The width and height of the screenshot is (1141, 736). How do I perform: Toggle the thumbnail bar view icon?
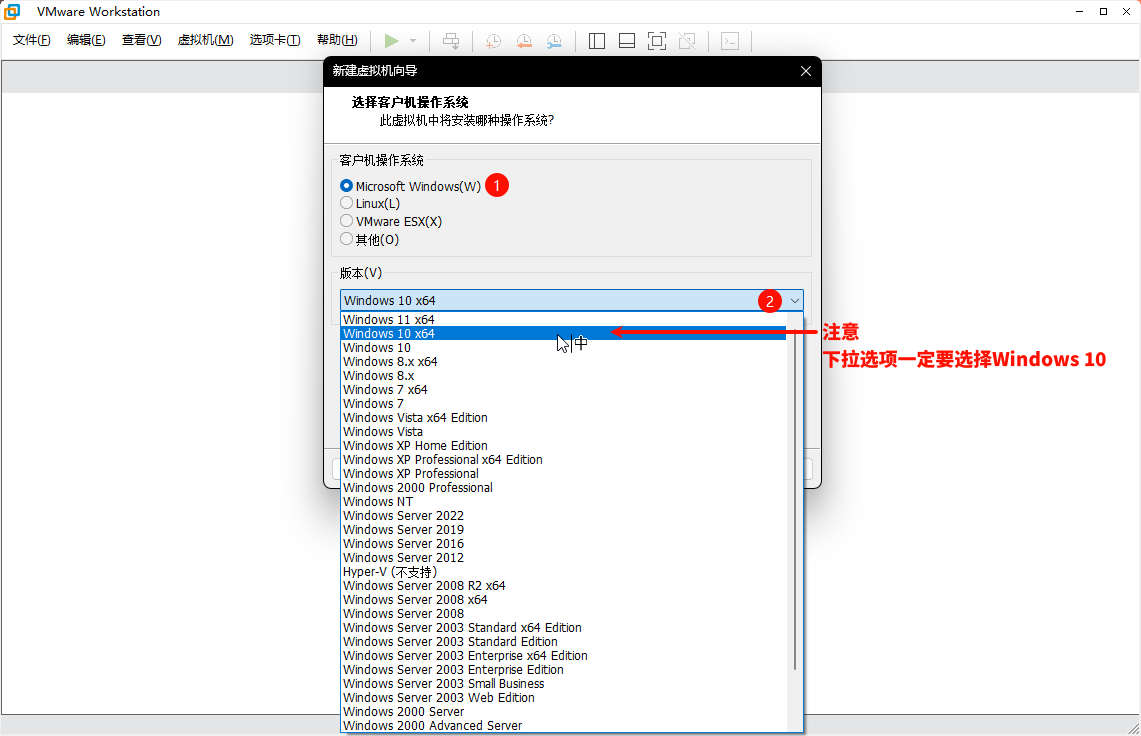click(x=627, y=41)
